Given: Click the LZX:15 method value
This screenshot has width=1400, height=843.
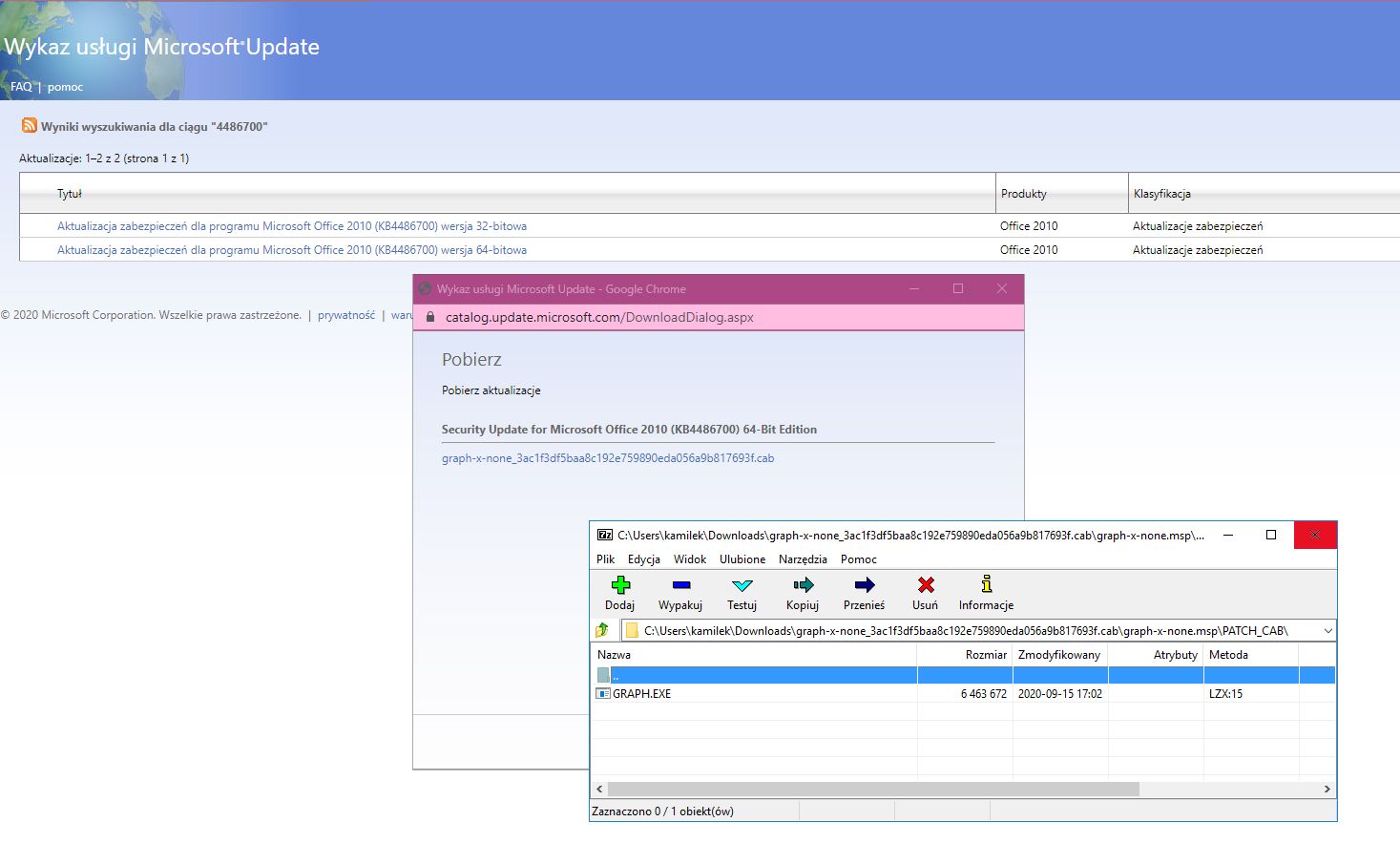Looking at the screenshot, I should coord(1225,694).
